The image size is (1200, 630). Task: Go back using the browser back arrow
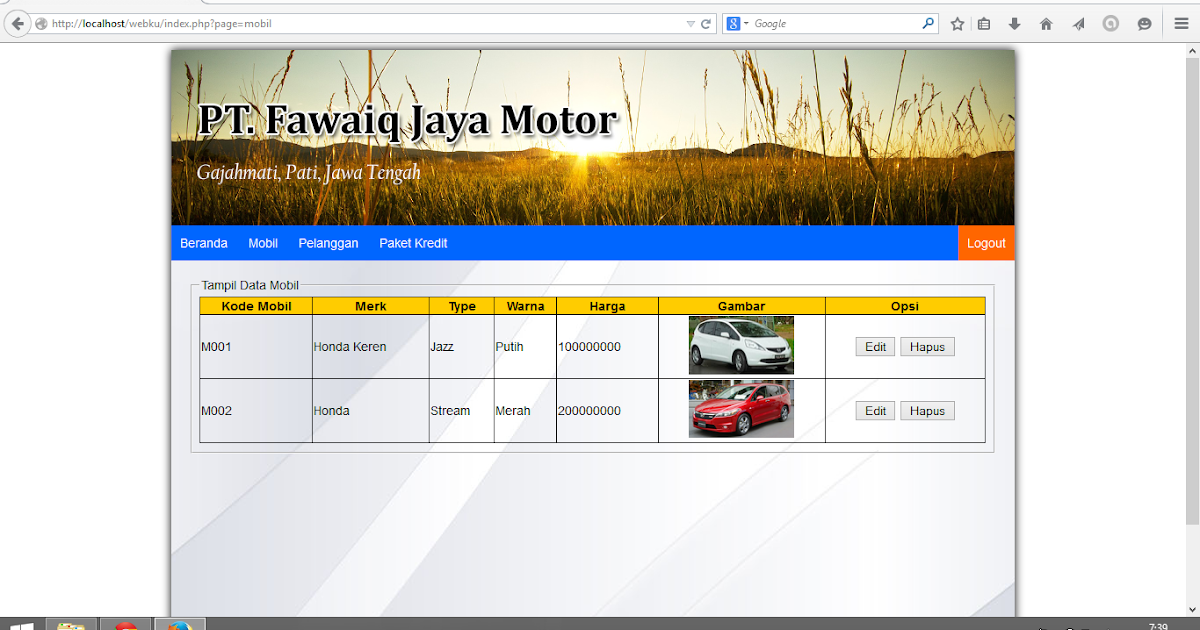(x=17, y=23)
